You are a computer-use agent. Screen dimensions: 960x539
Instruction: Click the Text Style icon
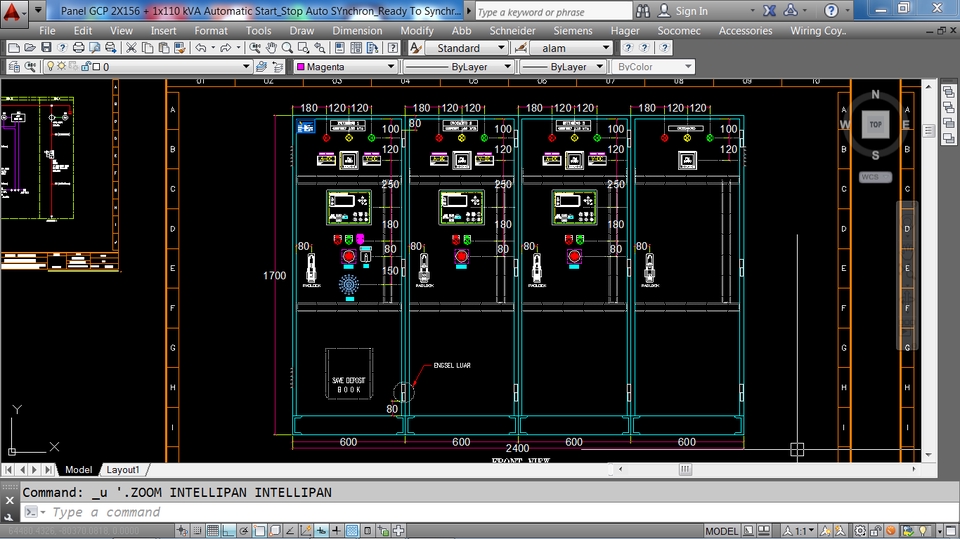click(415, 48)
